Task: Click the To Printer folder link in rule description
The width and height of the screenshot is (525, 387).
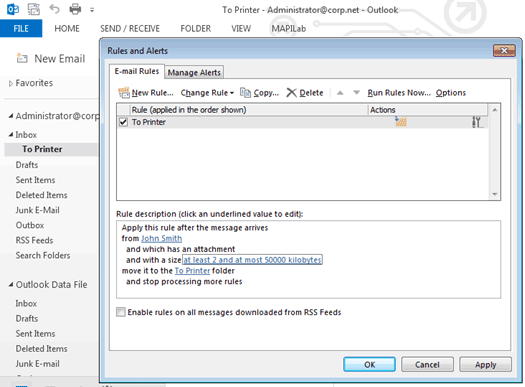Action: pyautogui.click(x=192, y=270)
